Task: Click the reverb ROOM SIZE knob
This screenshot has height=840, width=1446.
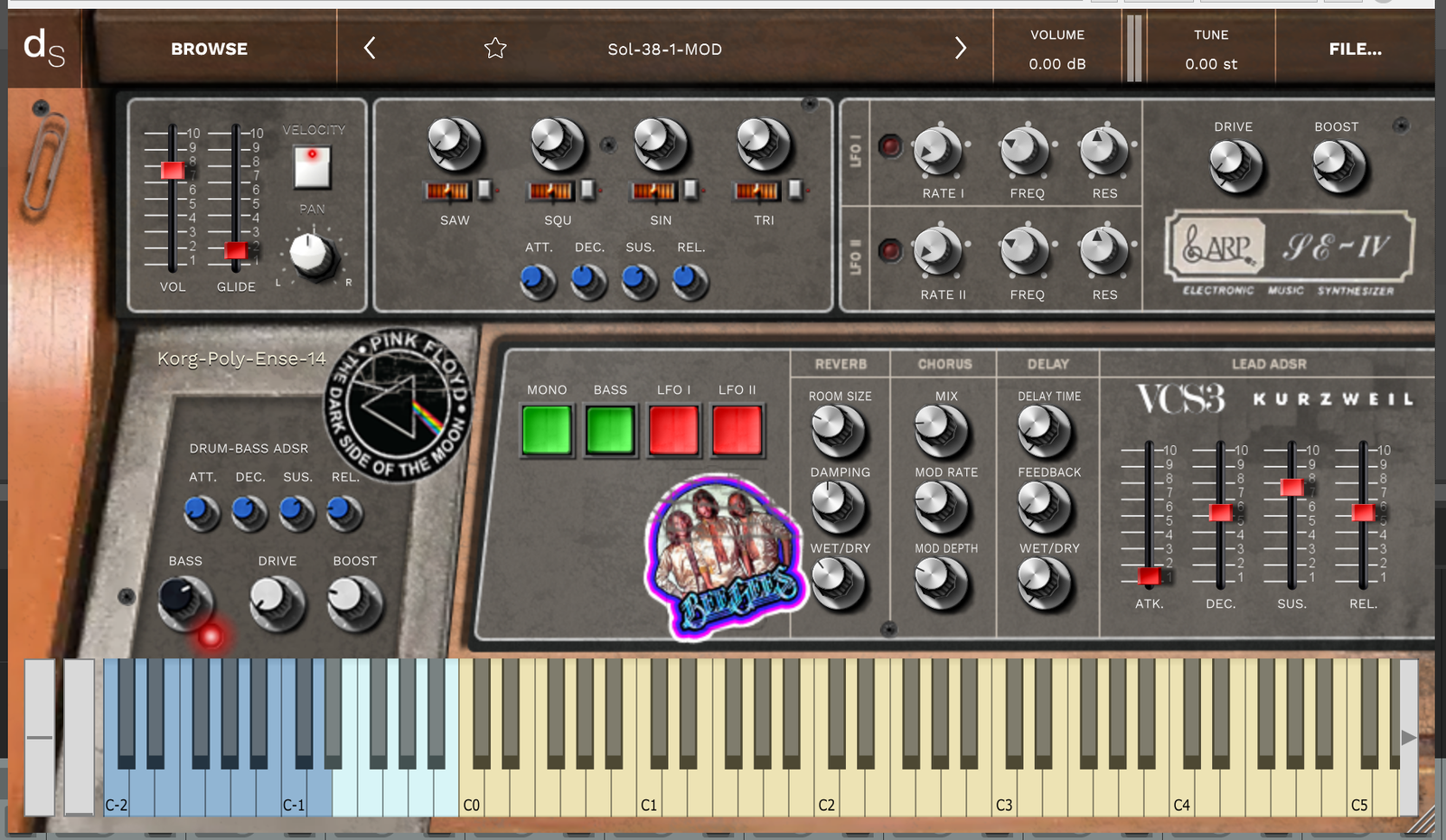Action: click(838, 430)
